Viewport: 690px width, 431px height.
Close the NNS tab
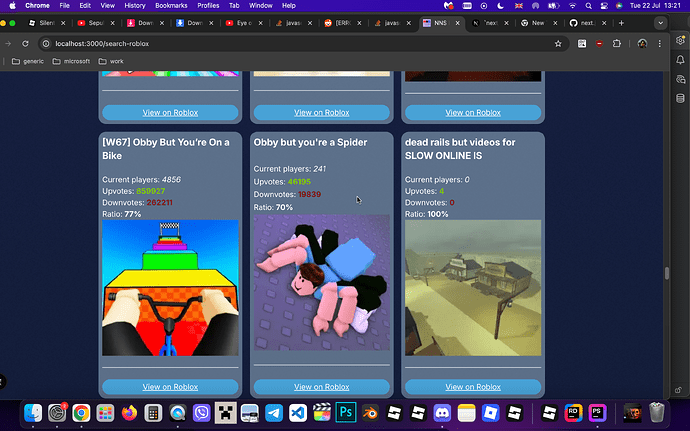click(x=457, y=23)
